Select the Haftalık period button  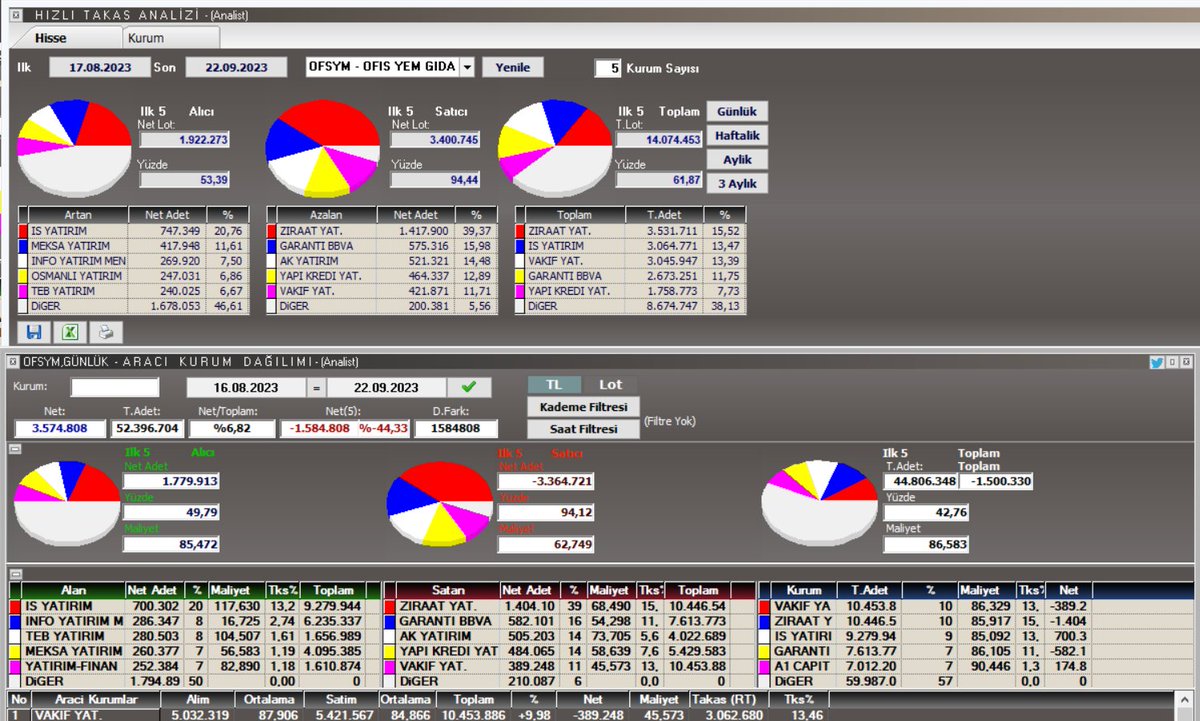pyautogui.click(x=737, y=135)
